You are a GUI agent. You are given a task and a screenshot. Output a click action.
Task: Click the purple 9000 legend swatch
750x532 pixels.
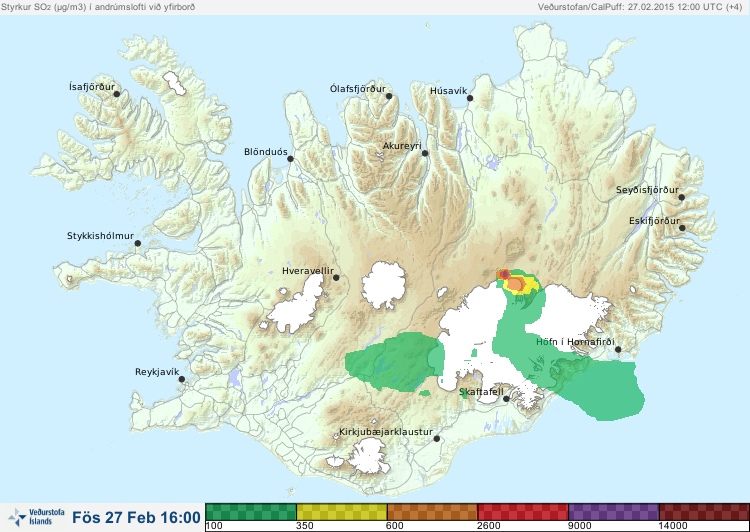pos(613,512)
